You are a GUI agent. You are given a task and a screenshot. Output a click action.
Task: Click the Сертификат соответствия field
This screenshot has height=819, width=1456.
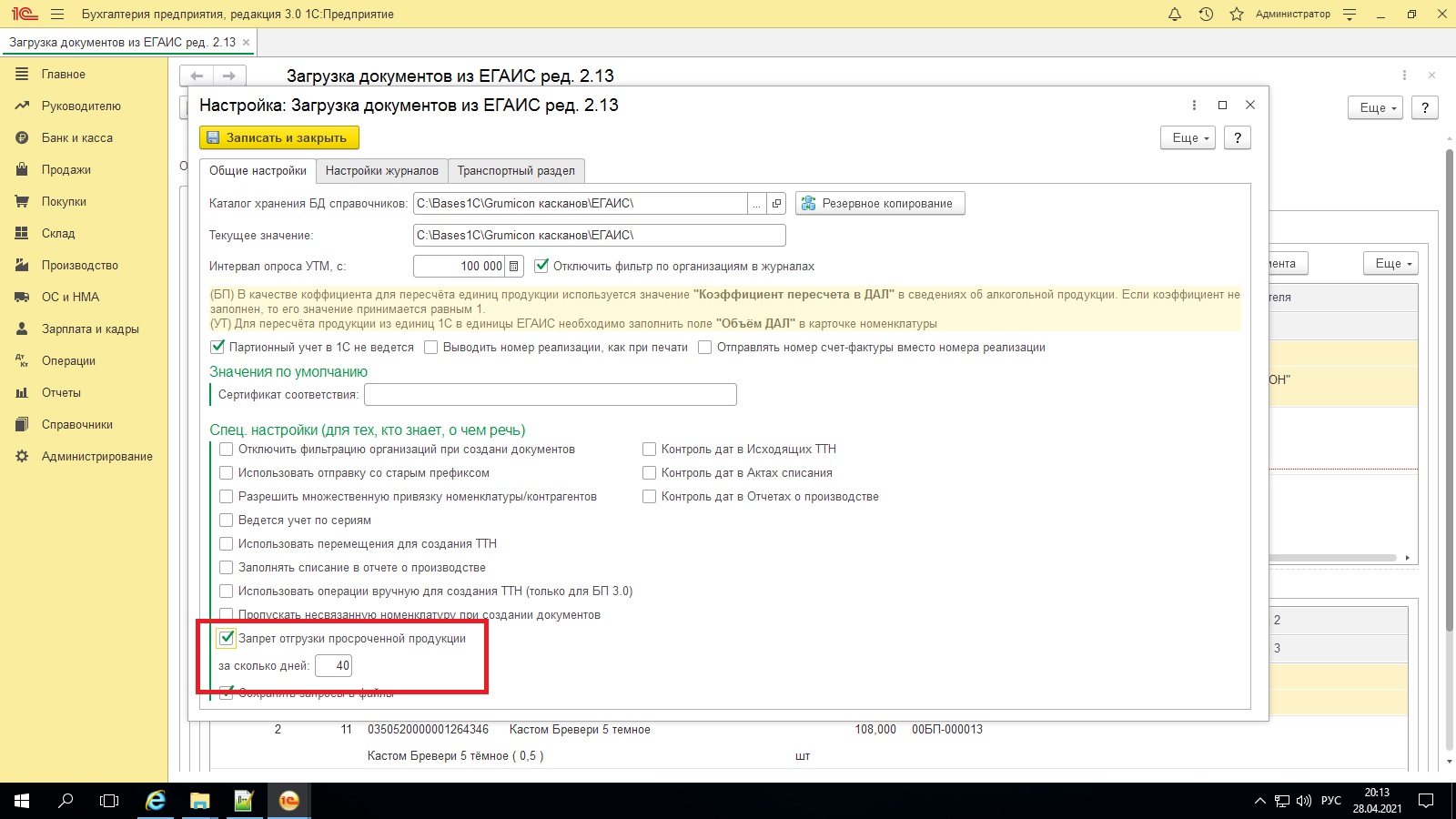click(x=551, y=394)
